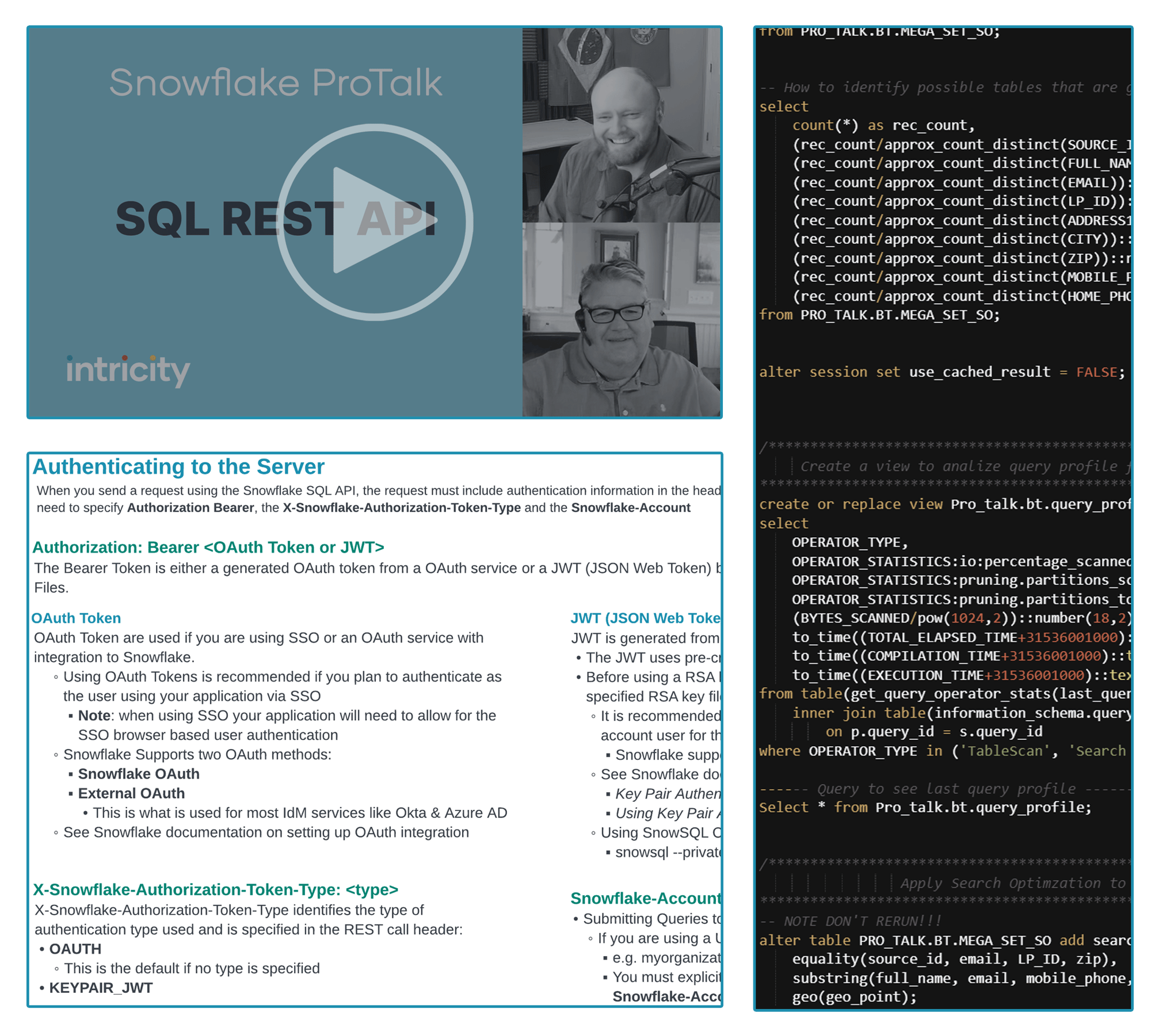
Task: Click Authorization: Bearer <OAuth Token or JWT> heading
Action: pos(208,547)
